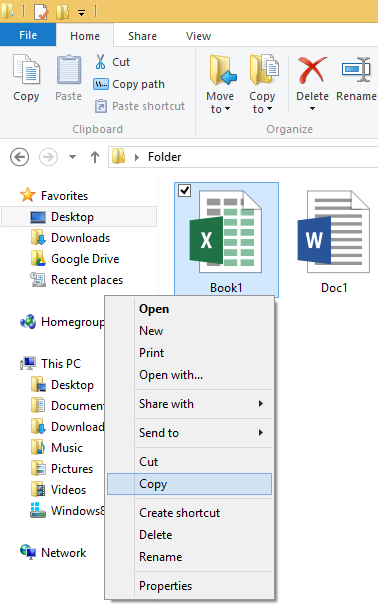Select Windows8 drive under This PC
The image size is (378, 606).
67,511
